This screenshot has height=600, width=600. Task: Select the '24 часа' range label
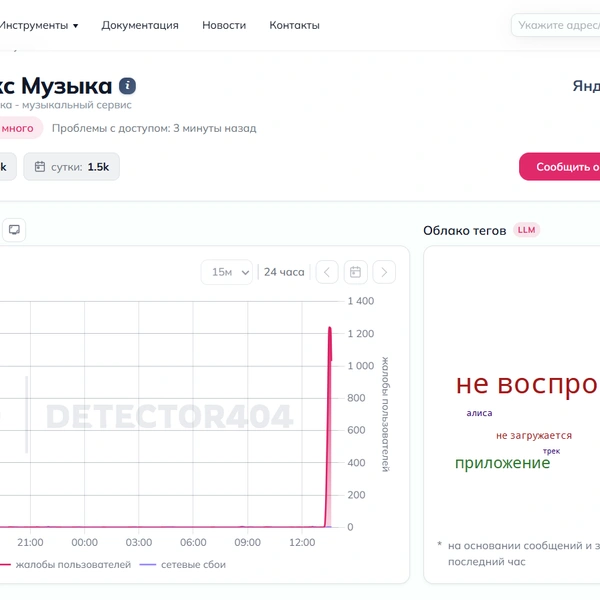[284, 272]
